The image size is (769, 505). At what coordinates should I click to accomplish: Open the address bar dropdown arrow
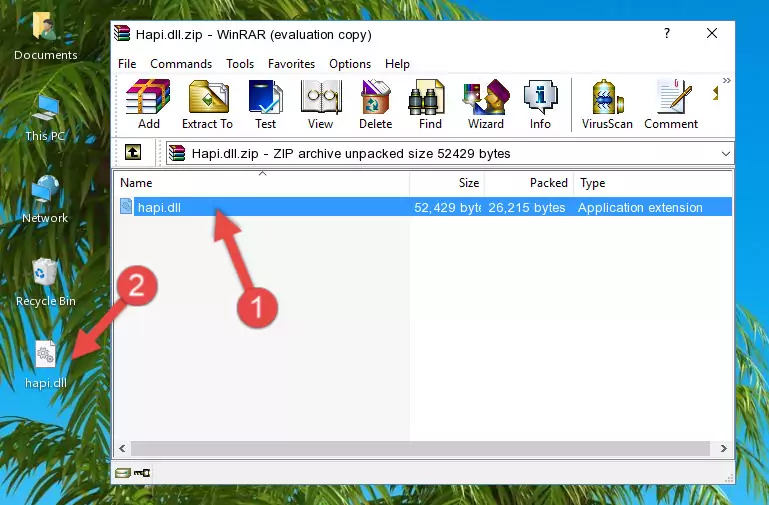(726, 153)
